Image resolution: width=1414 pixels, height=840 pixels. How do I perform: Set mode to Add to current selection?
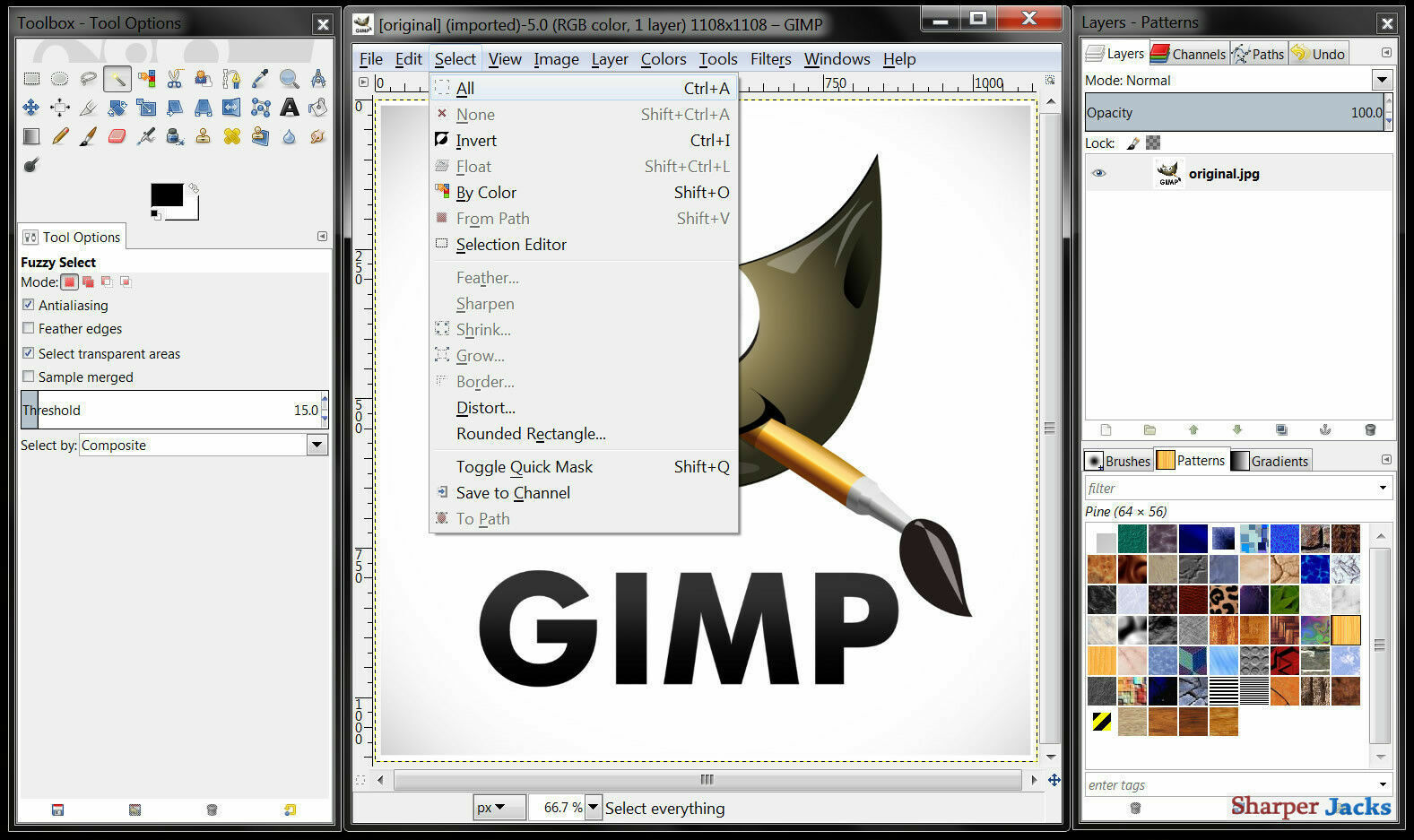pyautogui.click(x=88, y=281)
